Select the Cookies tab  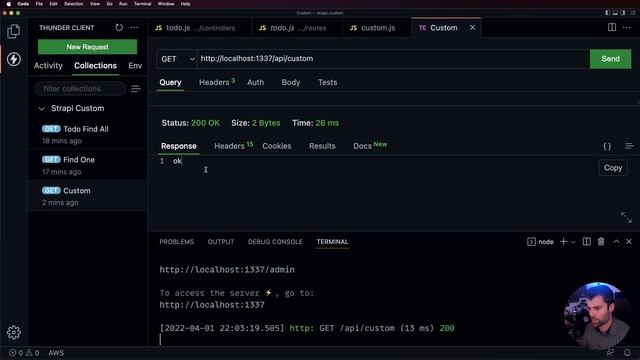(x=277, y=146)
